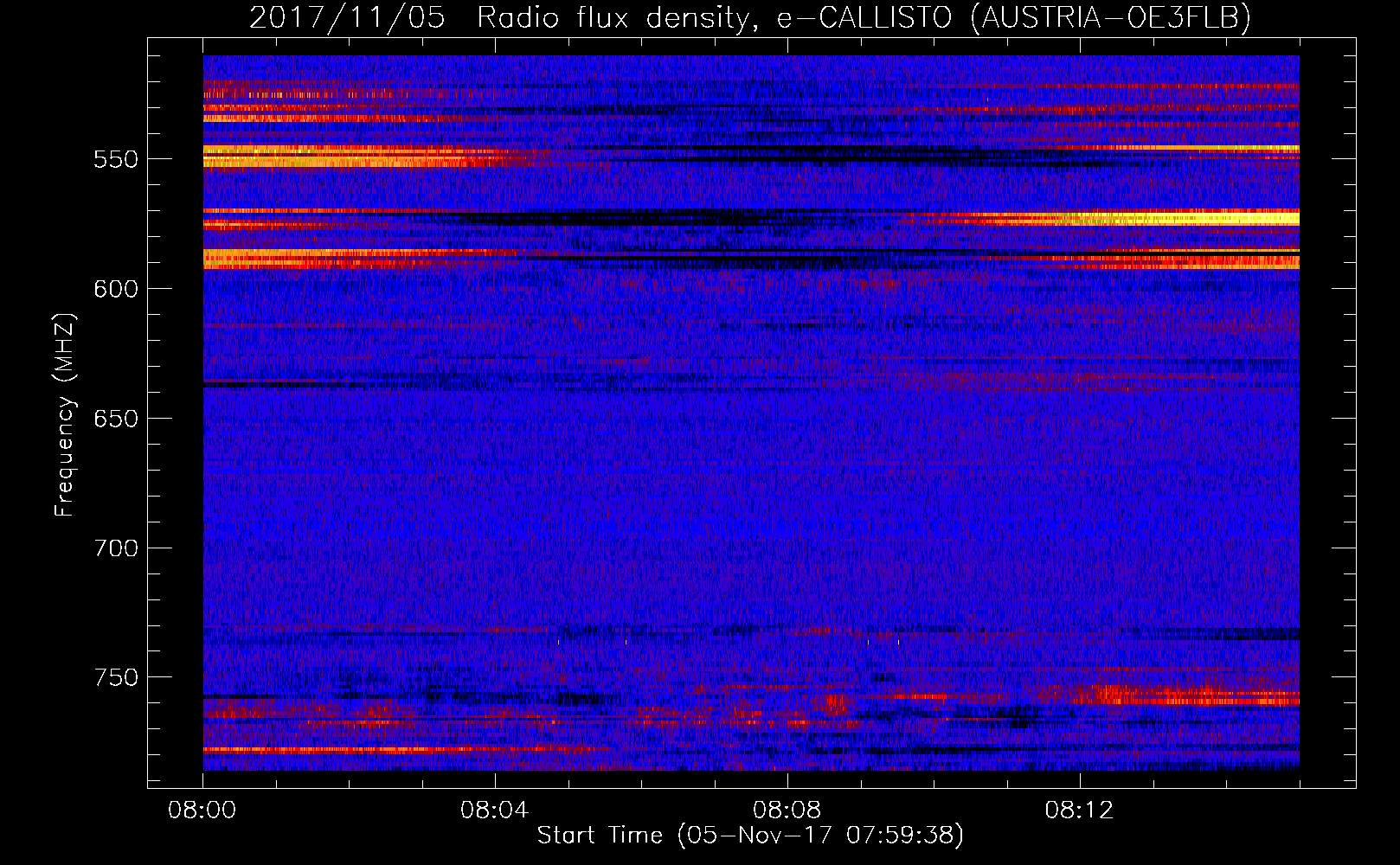Click the 08:08 time tick label

(787, 811)
